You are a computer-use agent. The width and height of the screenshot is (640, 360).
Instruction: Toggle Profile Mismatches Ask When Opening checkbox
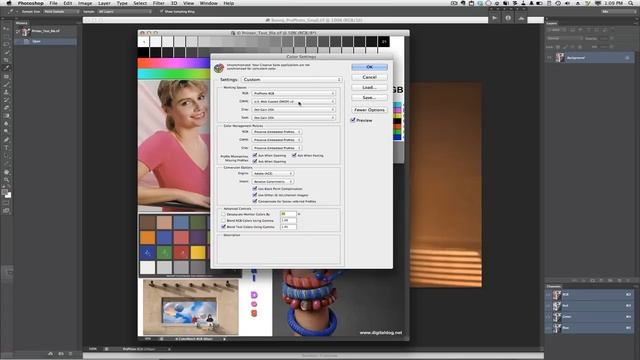coord(255,155)
